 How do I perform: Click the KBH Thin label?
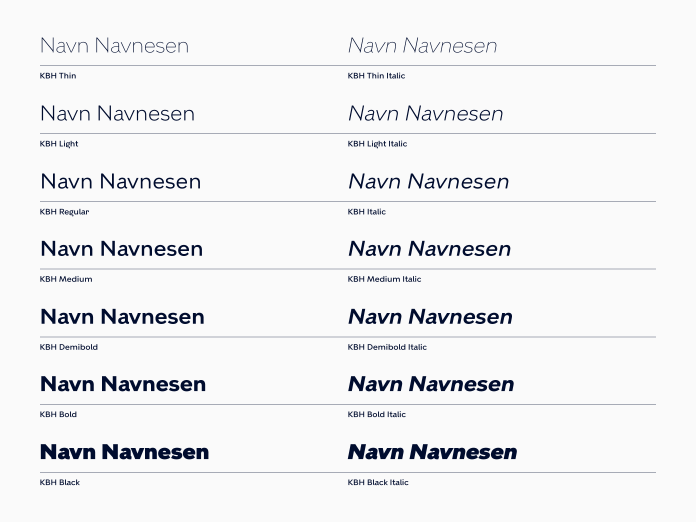click(x=58, y=76)
